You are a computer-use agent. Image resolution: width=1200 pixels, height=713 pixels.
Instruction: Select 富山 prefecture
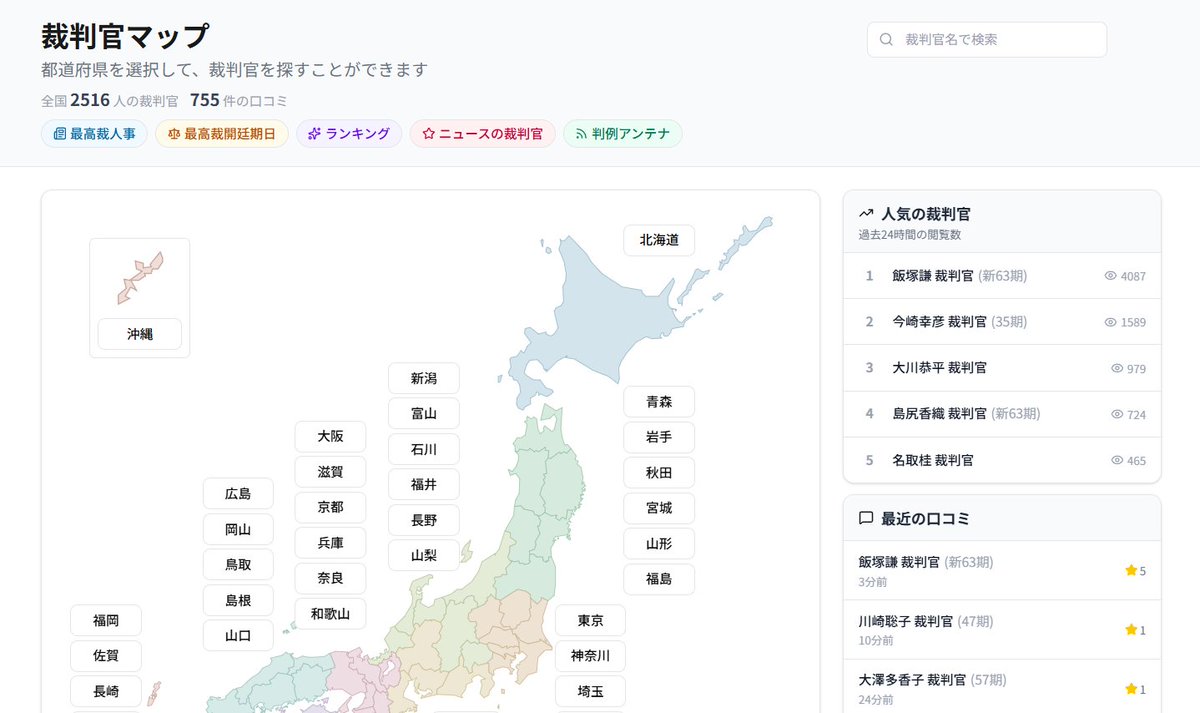click(424, 414)
